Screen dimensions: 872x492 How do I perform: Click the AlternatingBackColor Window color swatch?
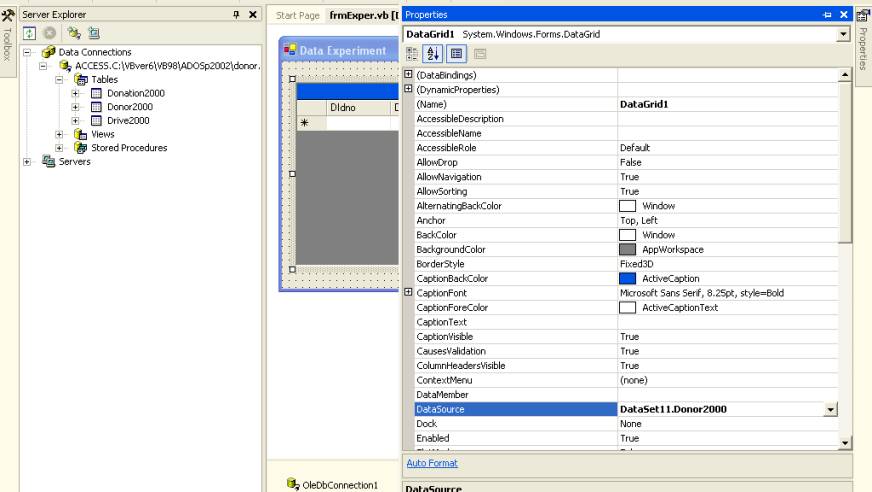627,206
